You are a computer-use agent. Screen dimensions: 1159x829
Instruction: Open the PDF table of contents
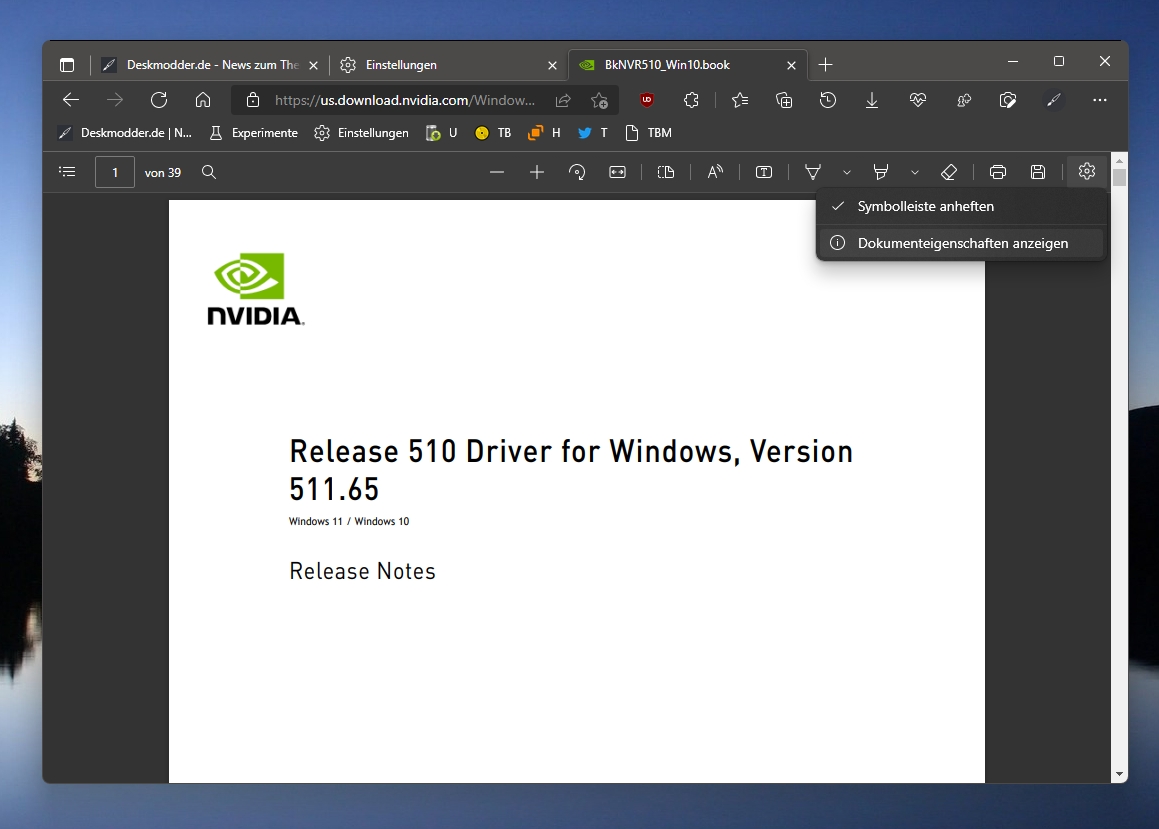click(67, 172)
